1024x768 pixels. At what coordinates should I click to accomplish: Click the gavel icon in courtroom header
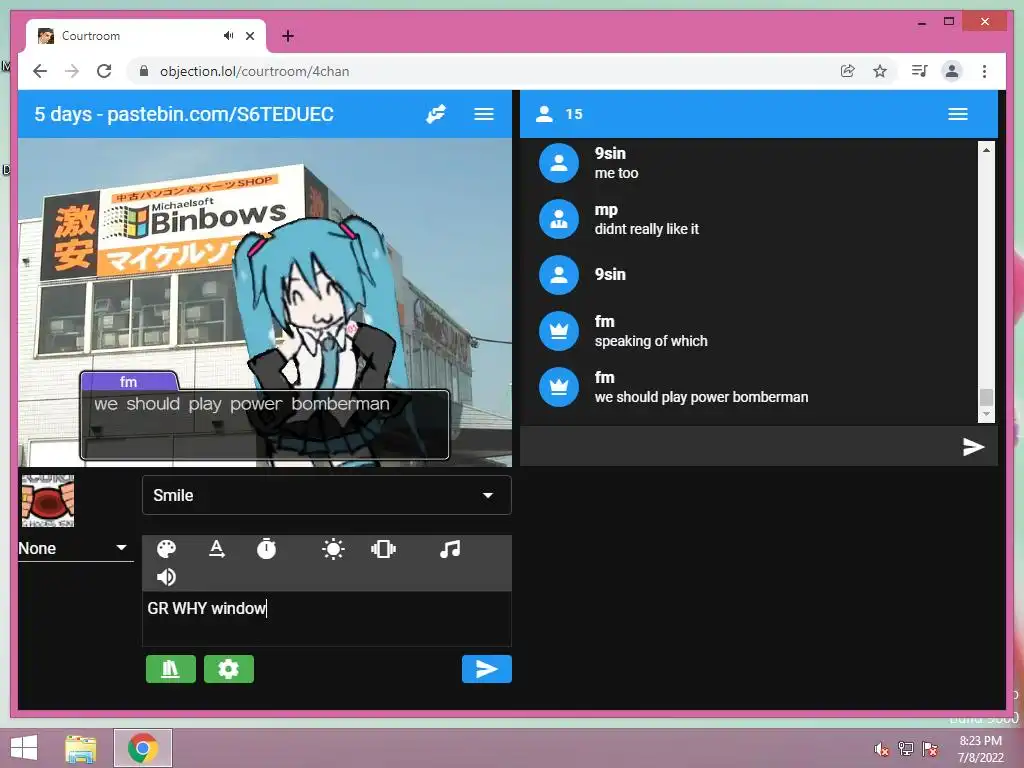pyautogui.click(x=436, y=114)
